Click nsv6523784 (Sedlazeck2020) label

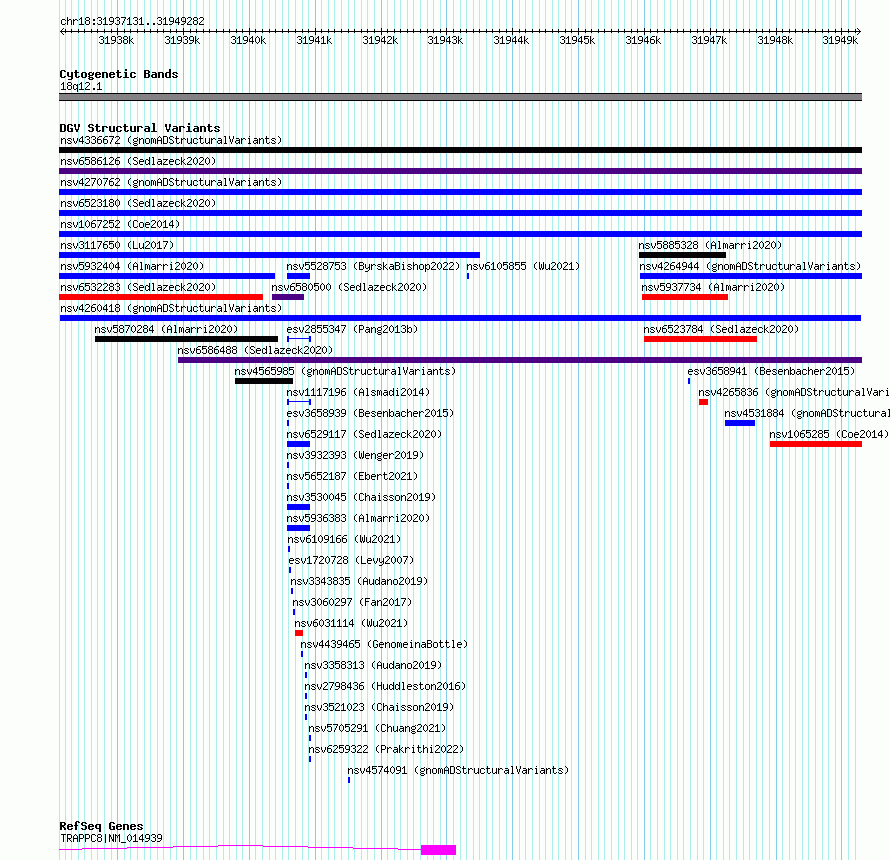click(x=721, y=329)
